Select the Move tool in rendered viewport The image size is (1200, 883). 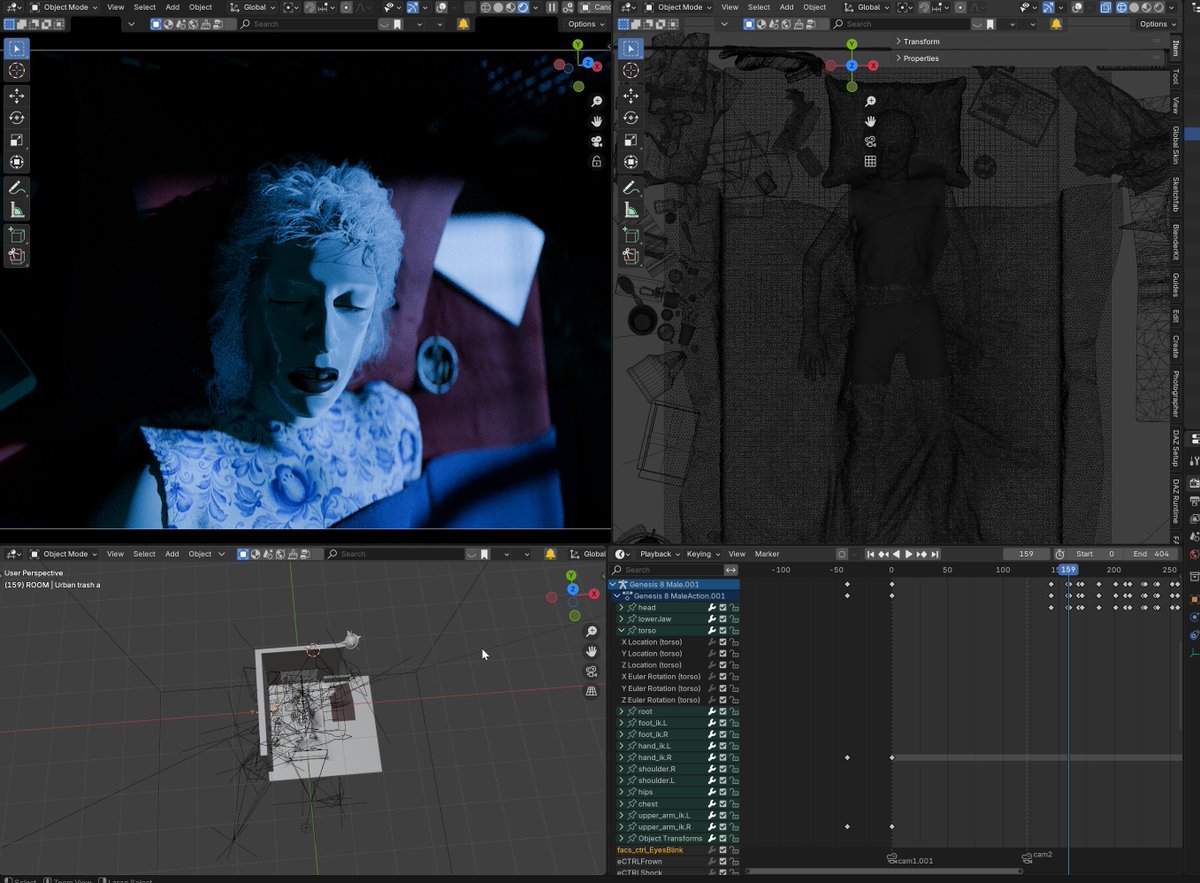pos(17,96)
